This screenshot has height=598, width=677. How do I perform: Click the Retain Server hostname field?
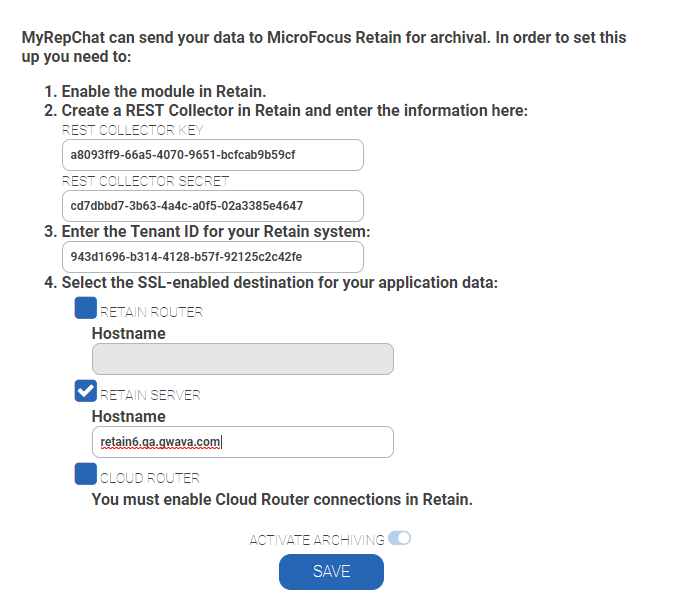(242, 442)
